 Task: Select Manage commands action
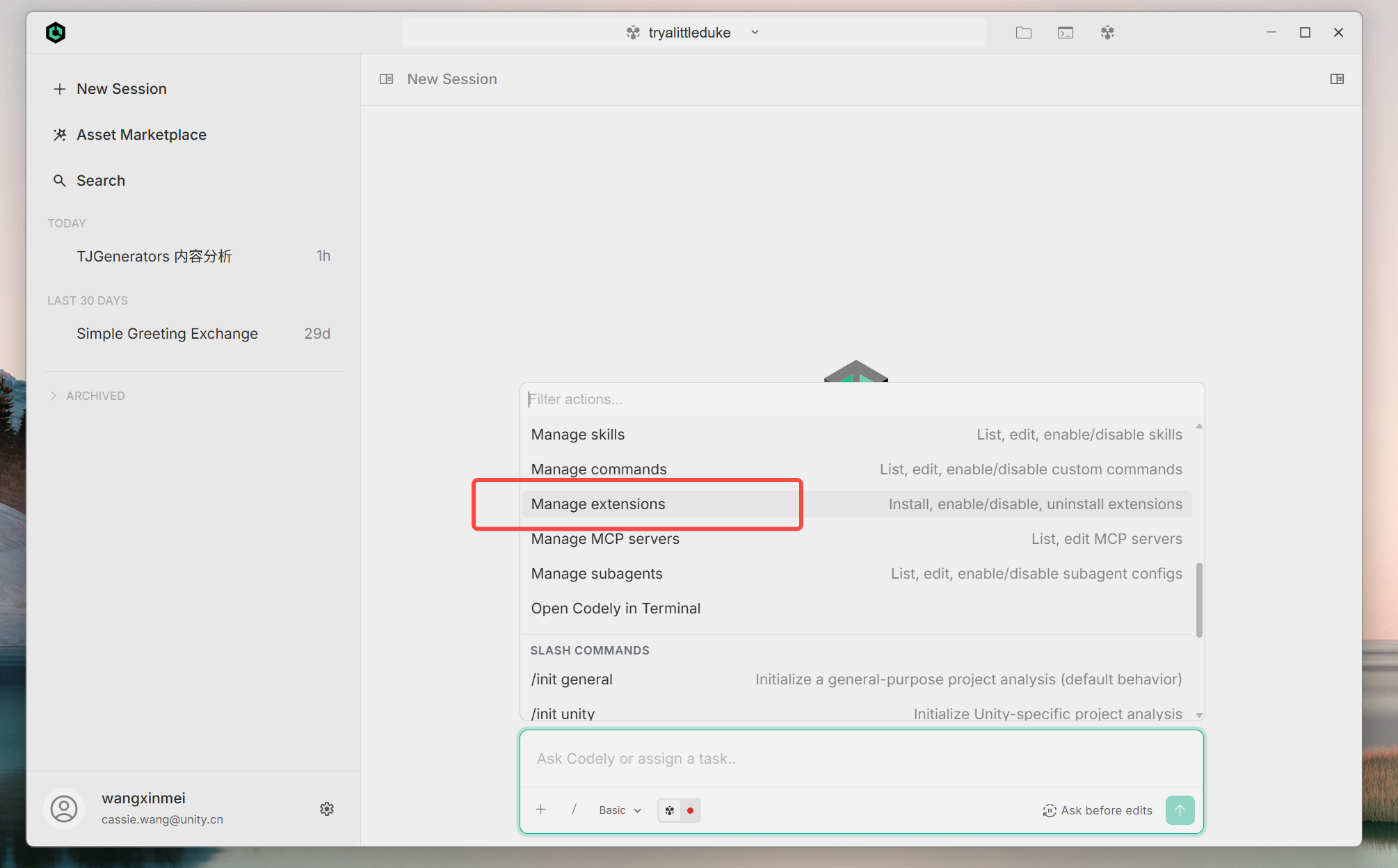pos(857,469)
